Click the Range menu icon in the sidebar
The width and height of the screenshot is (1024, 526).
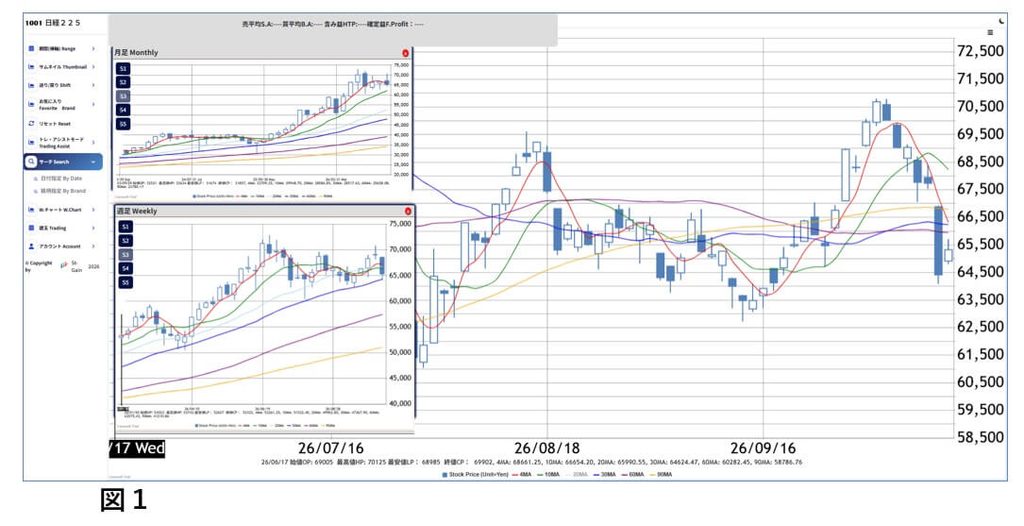[x=31, y=48]
